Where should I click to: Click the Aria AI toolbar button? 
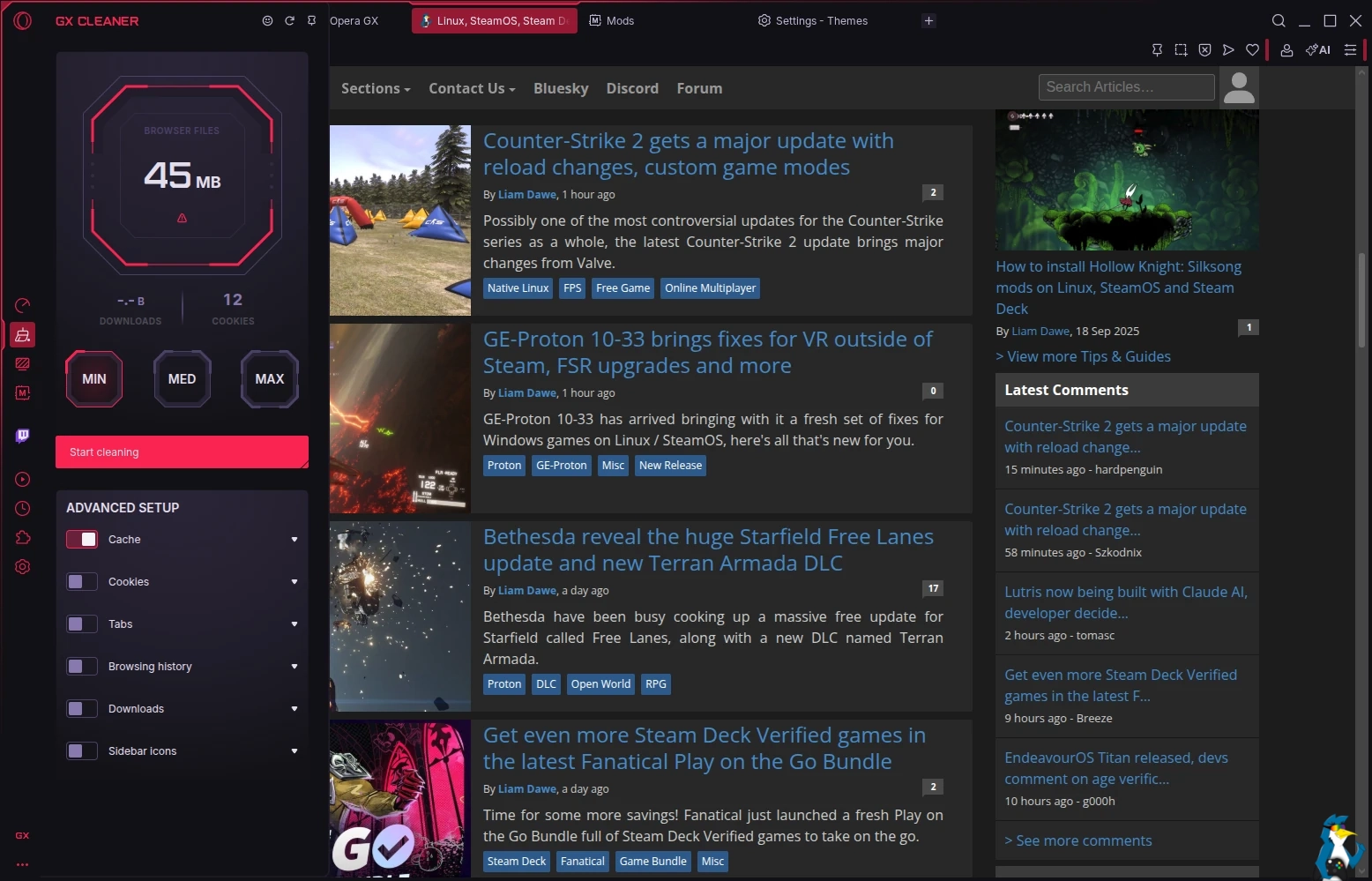[1318, 50]
